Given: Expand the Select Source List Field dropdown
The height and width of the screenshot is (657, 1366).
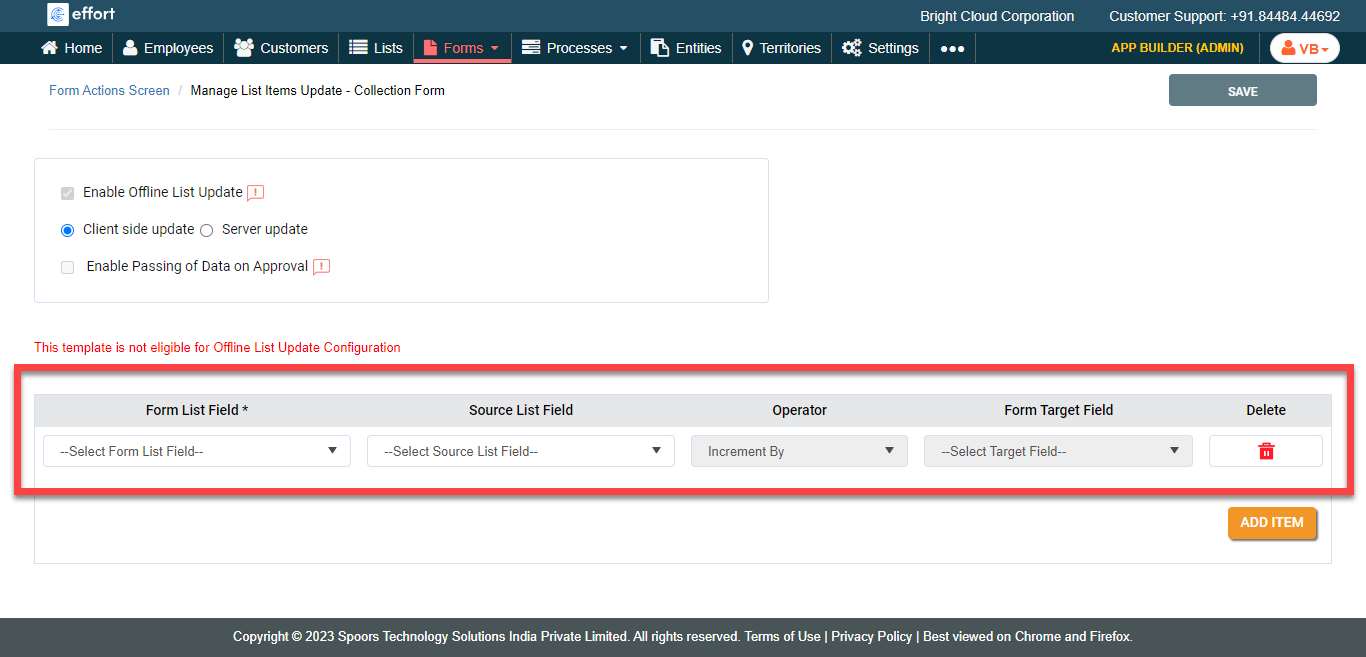Looking at the screenshot, I should (520, 451).
